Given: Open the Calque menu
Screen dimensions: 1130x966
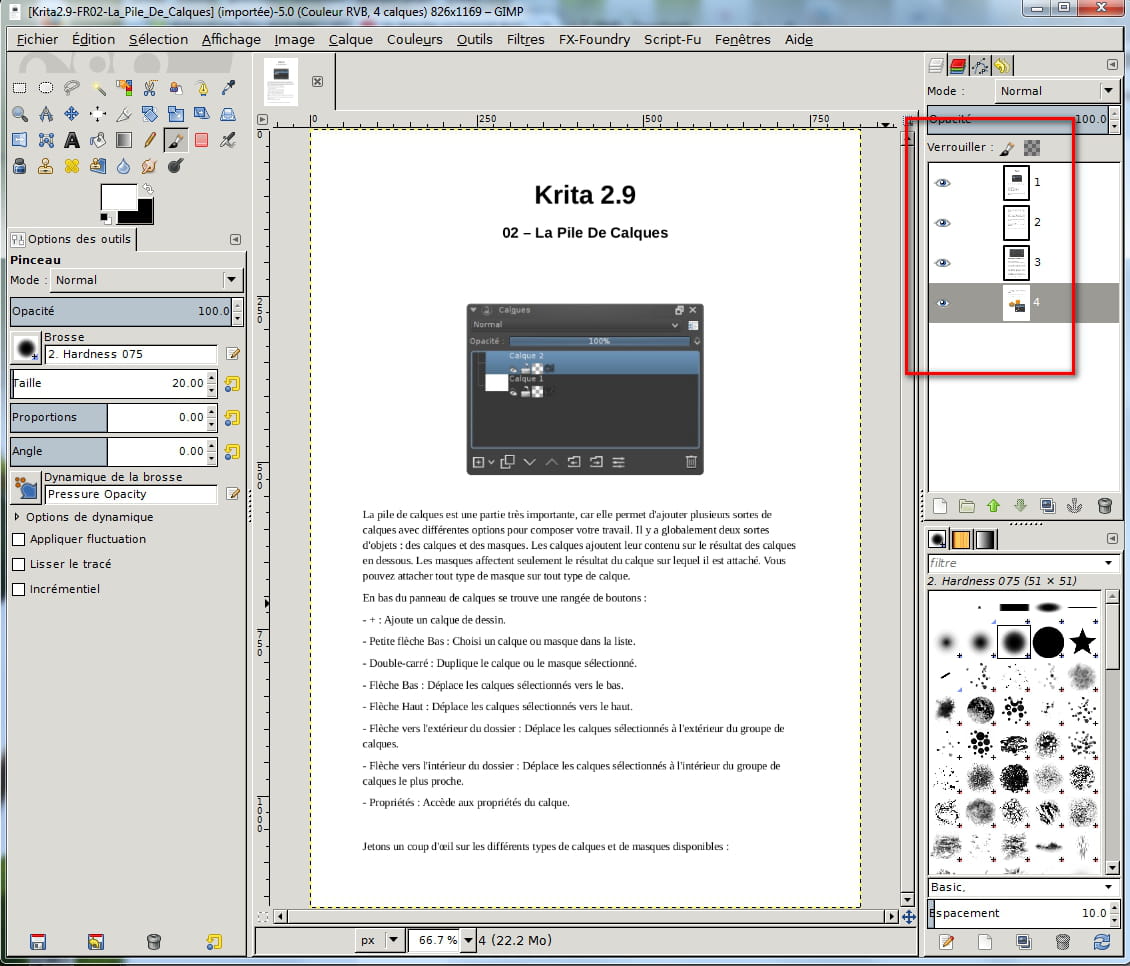Looking at the screenshot, I should (x=350, y=40).
